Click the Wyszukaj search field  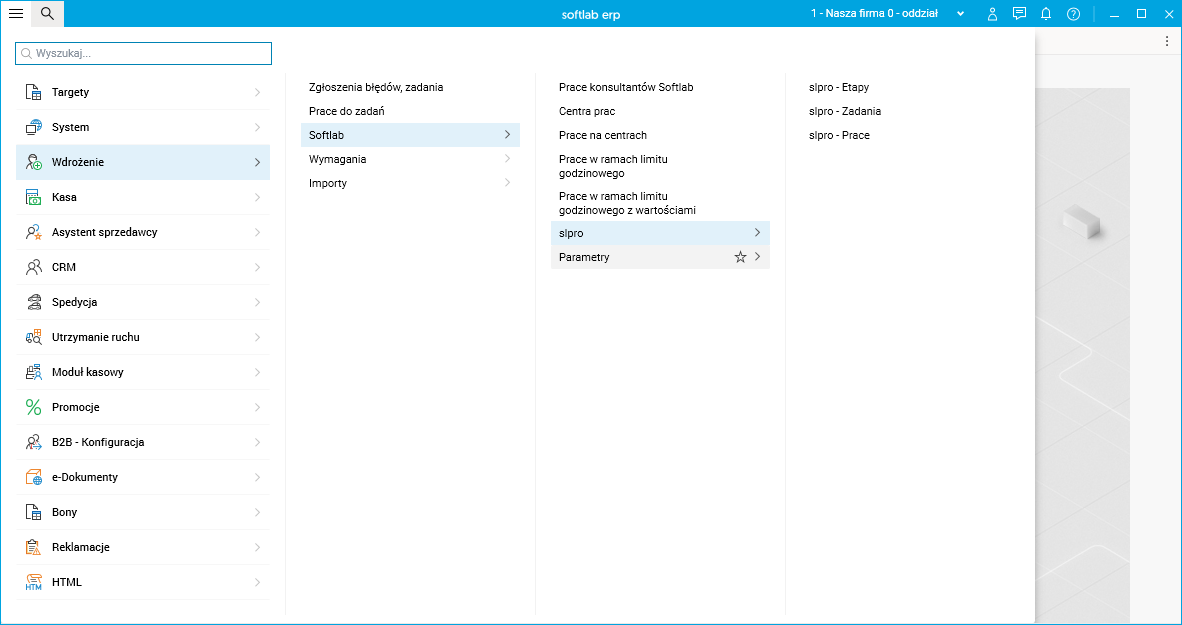click(x=143, y=54)
